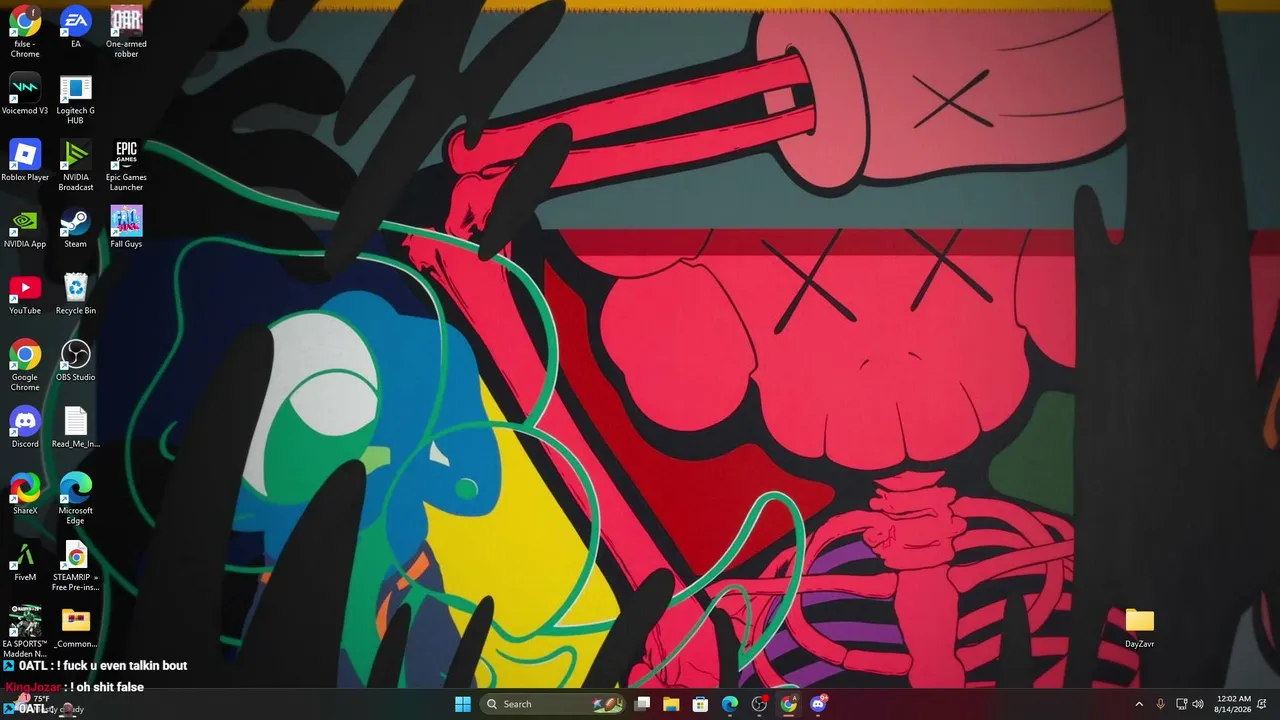This screenshot has height=720, width=1280.
Task: Open Microsoft Edge from the taskbar
Action: click(730, 704)
